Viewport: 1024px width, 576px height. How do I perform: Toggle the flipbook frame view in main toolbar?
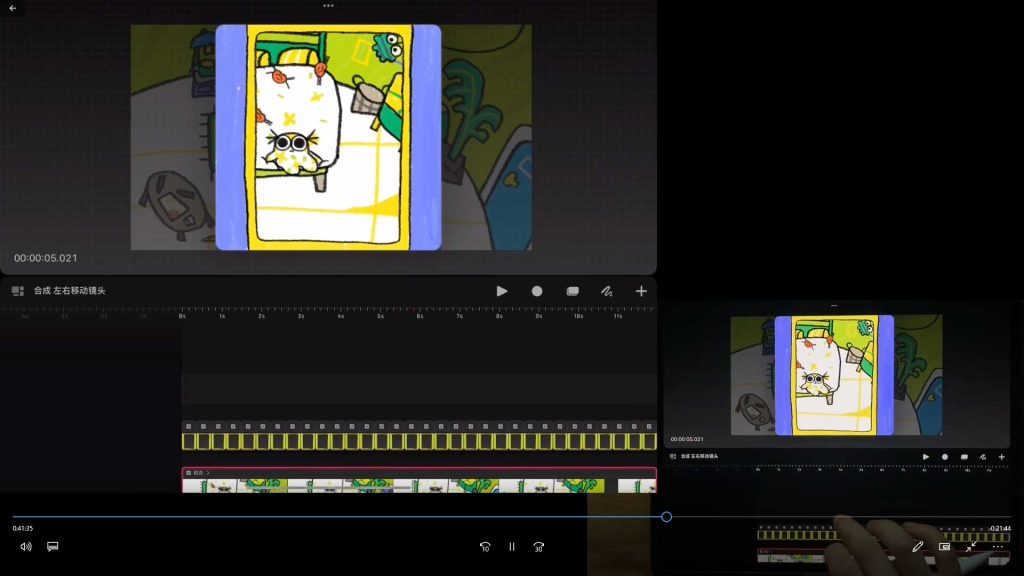(x=572, y=291)
